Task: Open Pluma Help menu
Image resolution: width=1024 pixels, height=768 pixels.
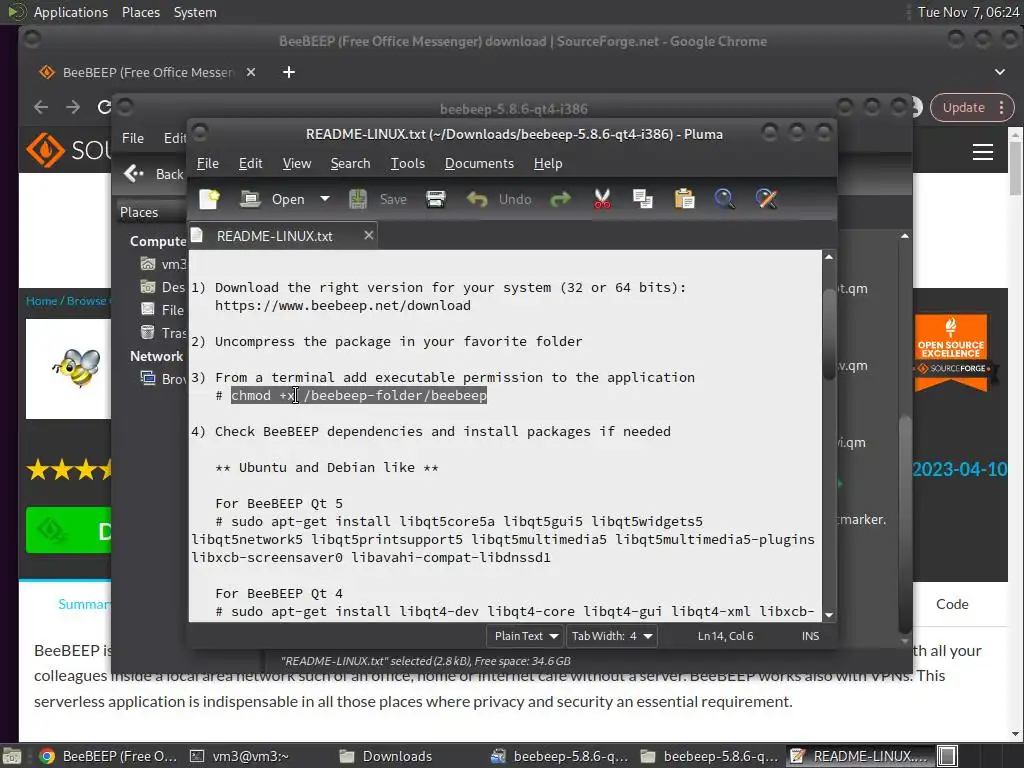Action: click(x=547, y=163)
